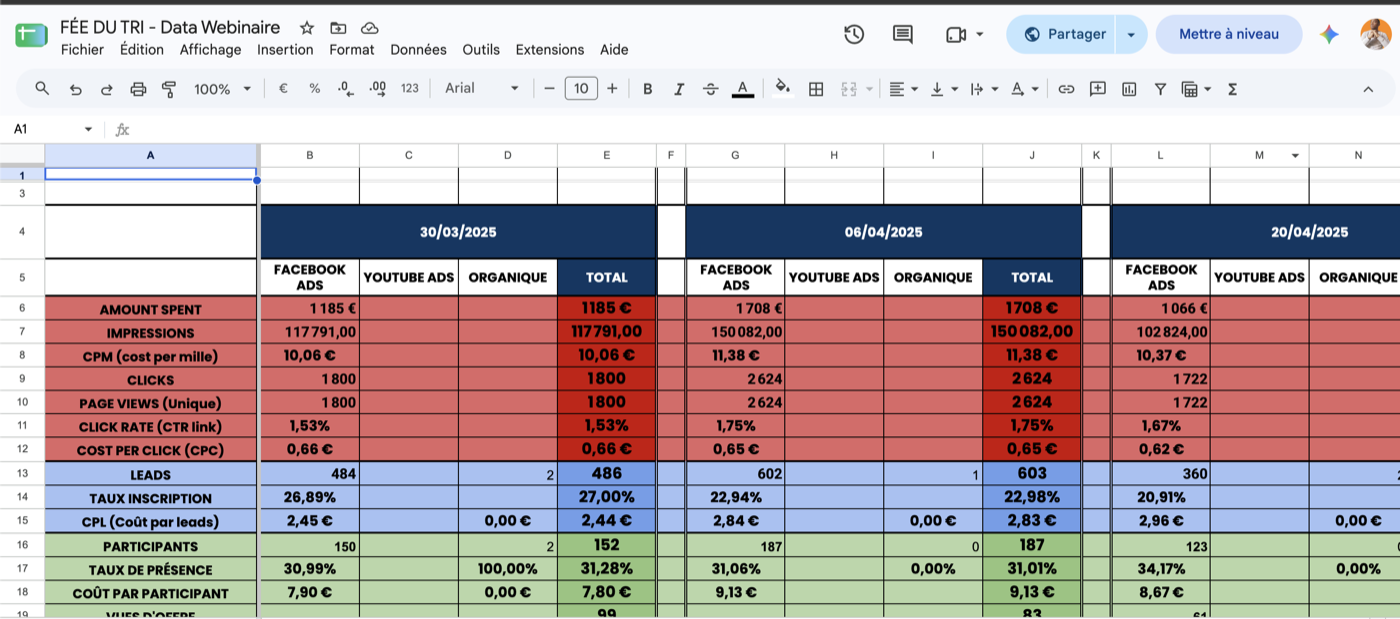Click the print icon in toolbar

(138, 89)
